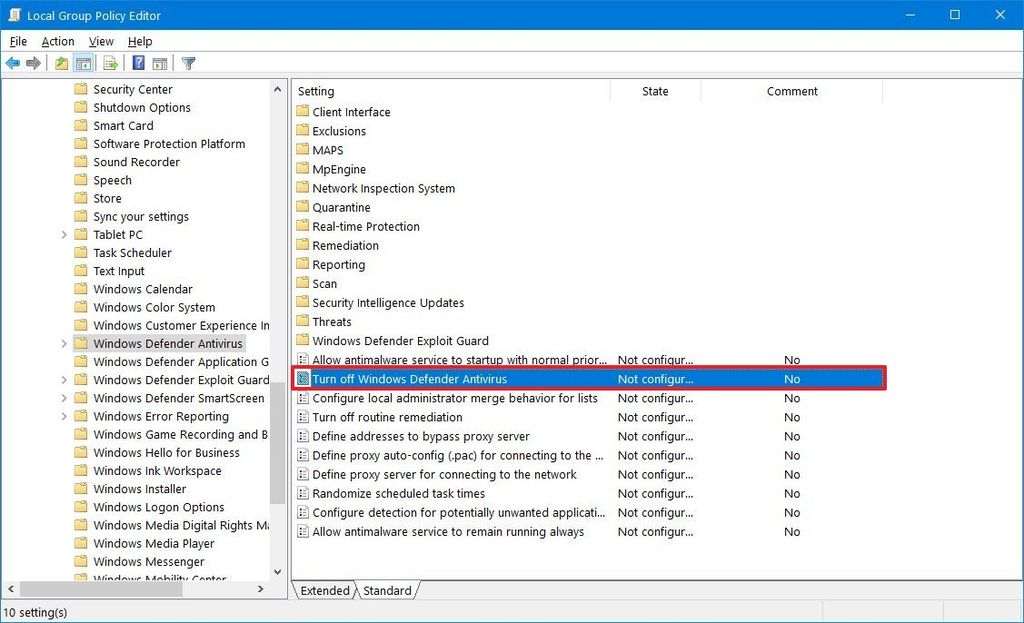Click the Filter icon in the toolbar
The width and height of the screenshot is (1024, 623).
coord(188,63)
